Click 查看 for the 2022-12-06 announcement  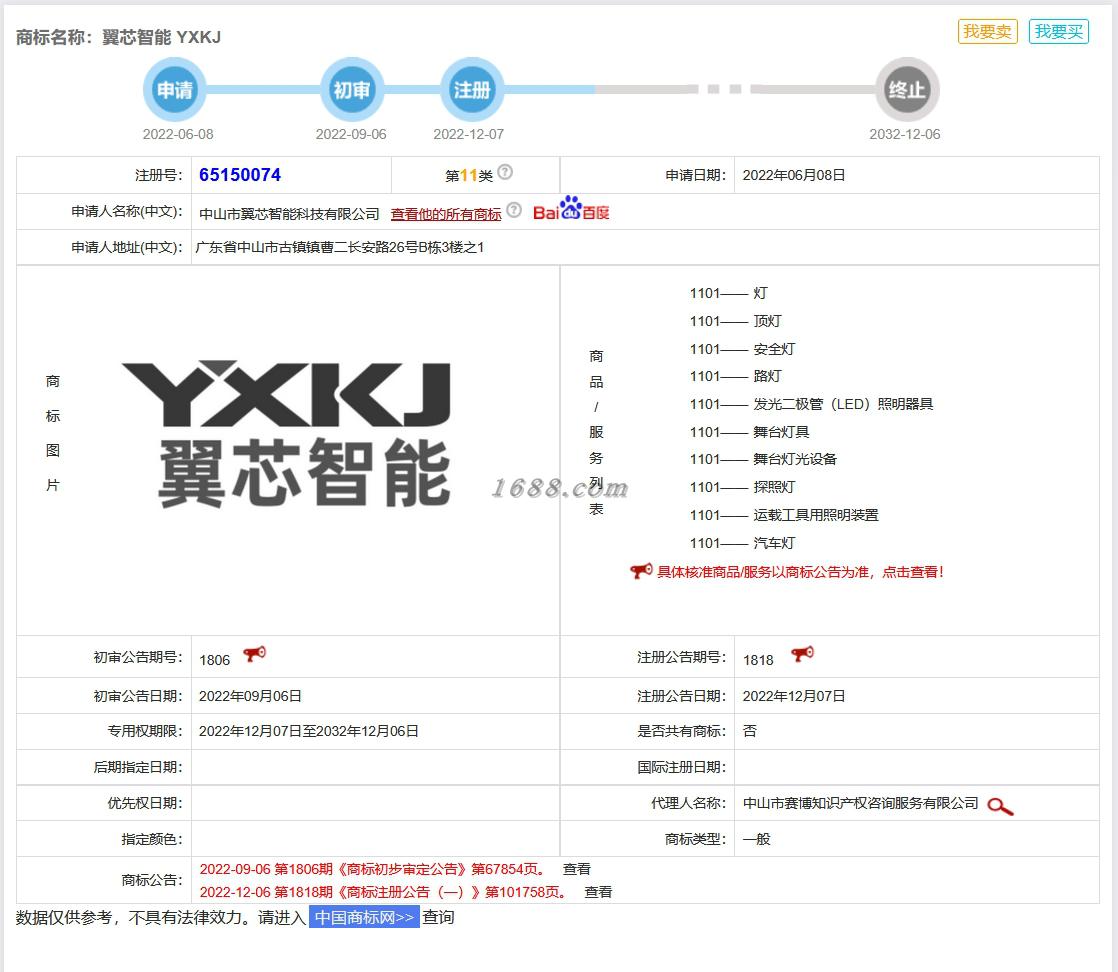point(598,892)
